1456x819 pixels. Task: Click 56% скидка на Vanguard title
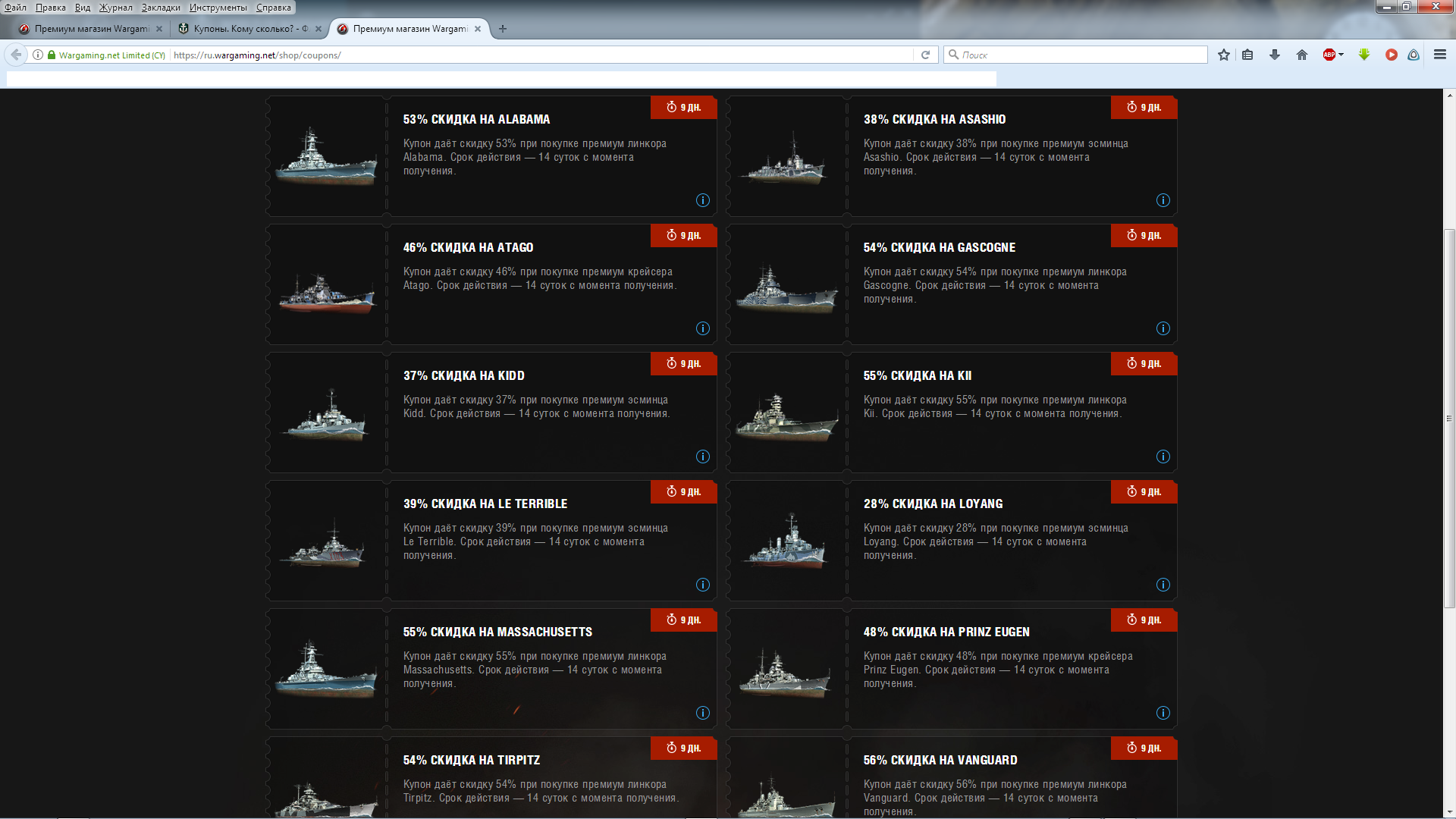tap(940, 760)
